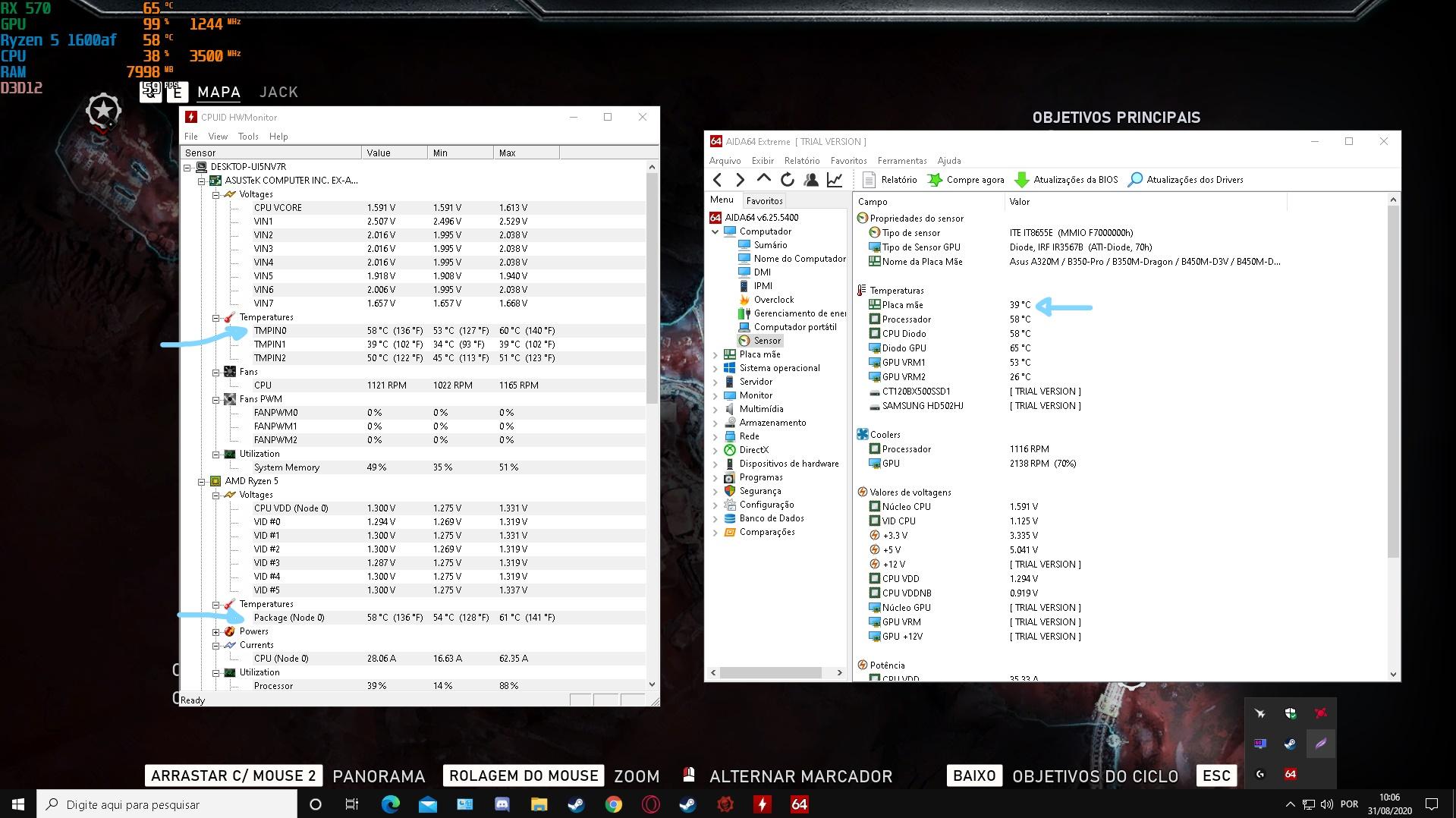This screenshot has height=818, width=1456.
Task: Open Tools menu in HWMonitor
Action: (x=248, y=137)
